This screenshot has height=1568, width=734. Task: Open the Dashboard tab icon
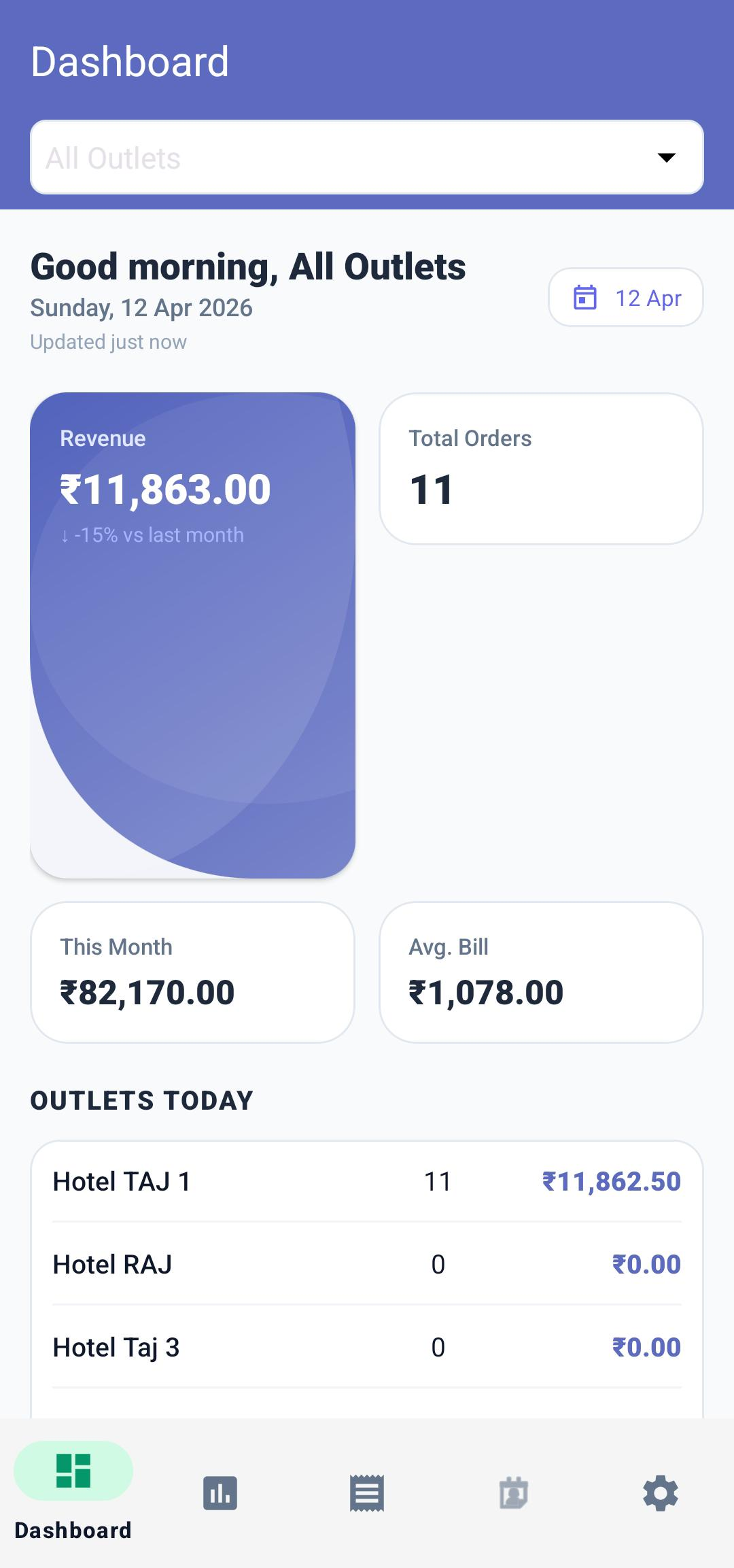point(73,1470)
